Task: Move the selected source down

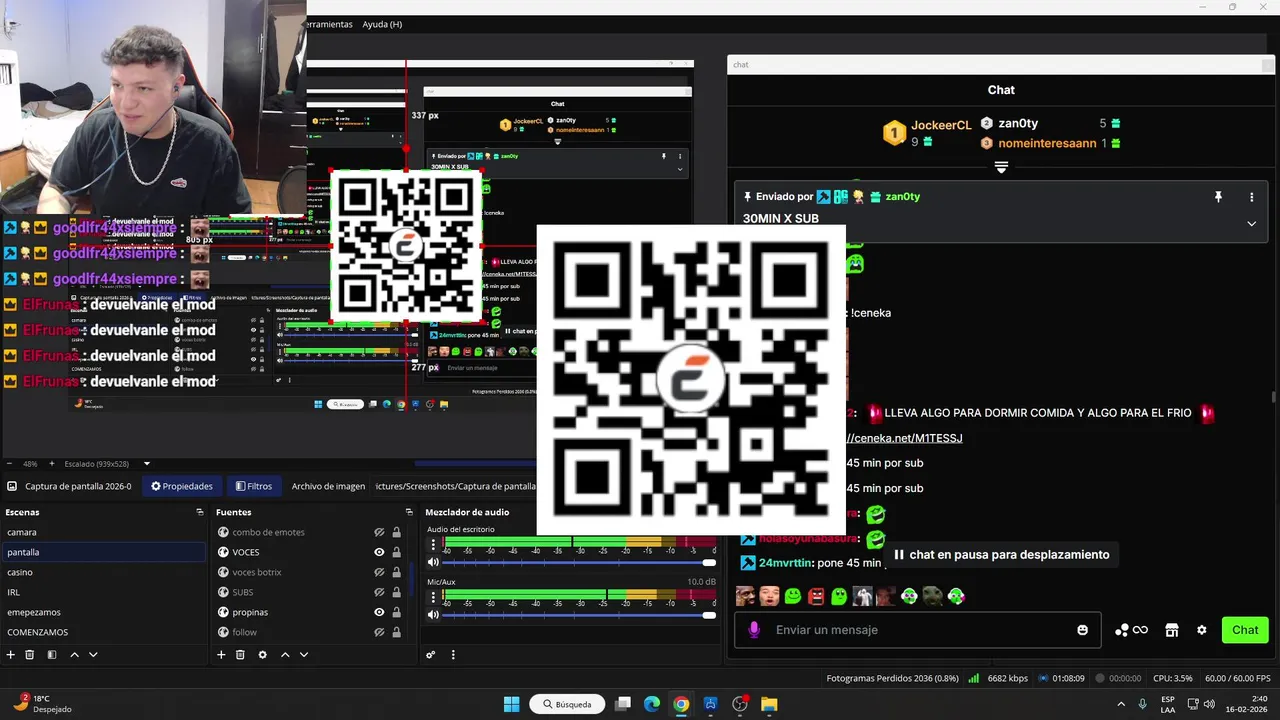Action: [304, 655]
